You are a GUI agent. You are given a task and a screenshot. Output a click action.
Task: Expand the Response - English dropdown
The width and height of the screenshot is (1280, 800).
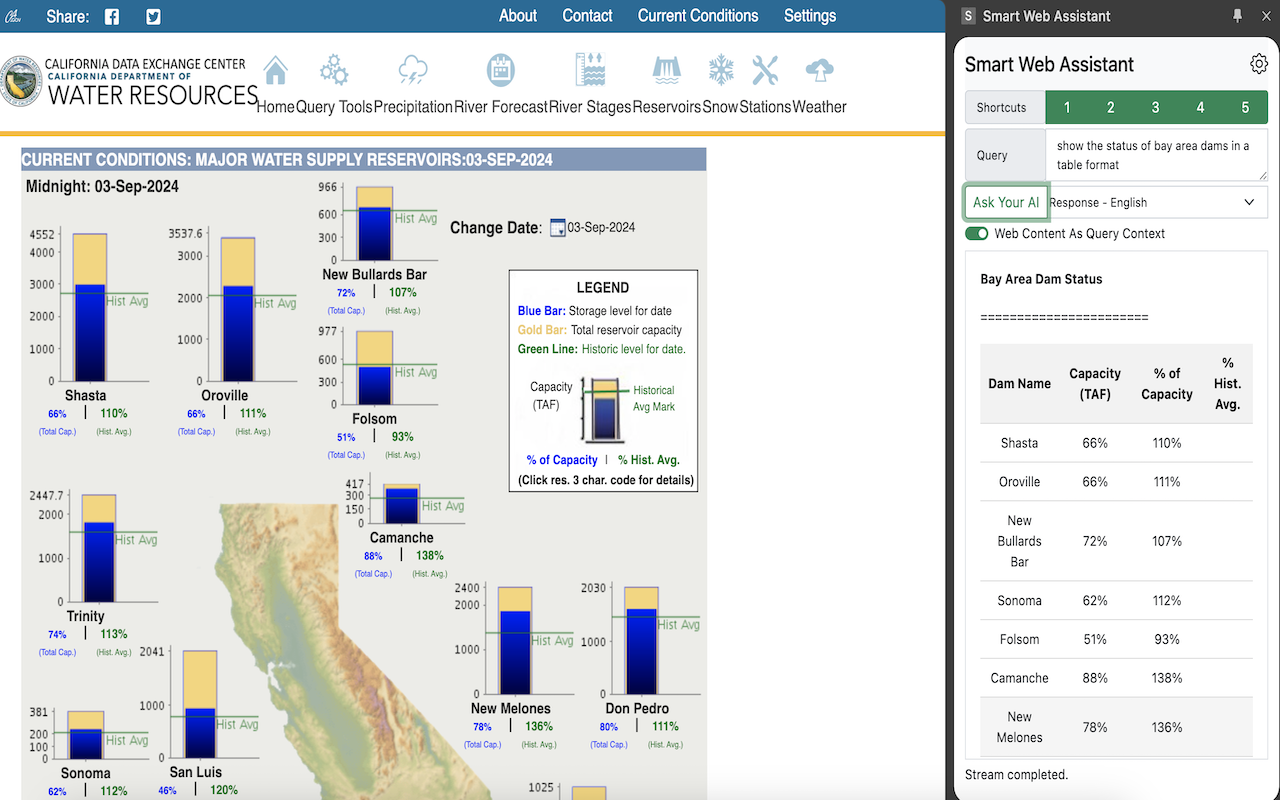(x=1156, y=202)
